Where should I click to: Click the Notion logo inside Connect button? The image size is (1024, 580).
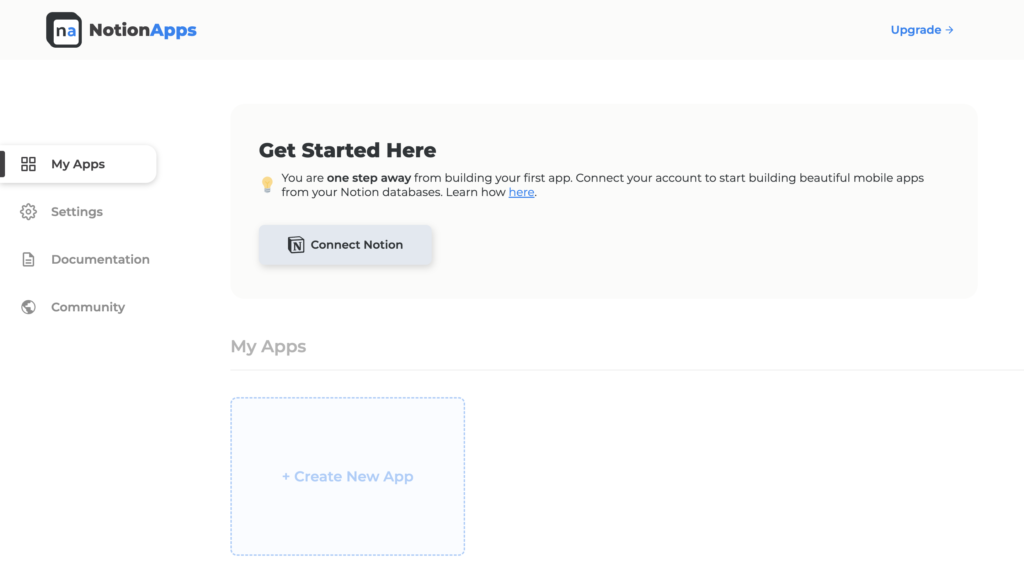click(x=296, y=245)
